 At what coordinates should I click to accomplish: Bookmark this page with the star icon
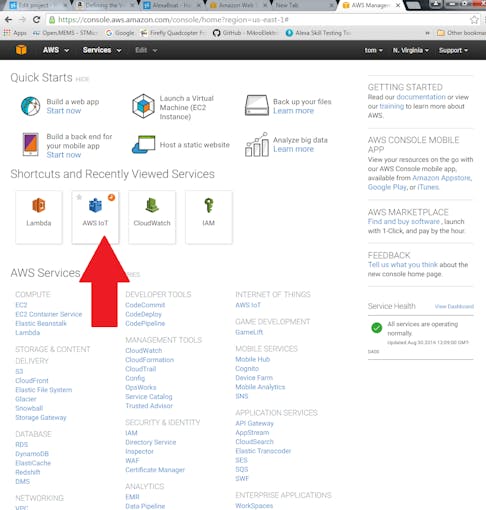(x=474, y=20)
